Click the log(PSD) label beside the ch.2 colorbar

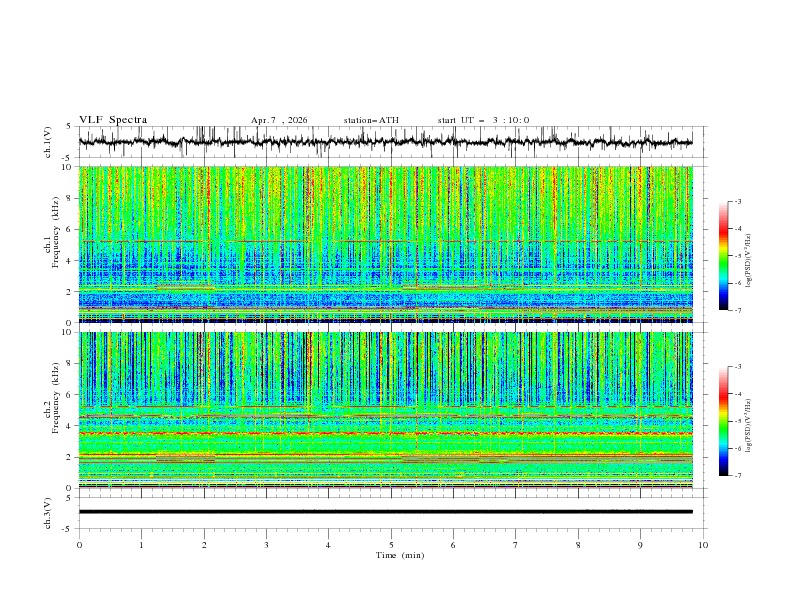pyautogui.click(x=749, y=426)
